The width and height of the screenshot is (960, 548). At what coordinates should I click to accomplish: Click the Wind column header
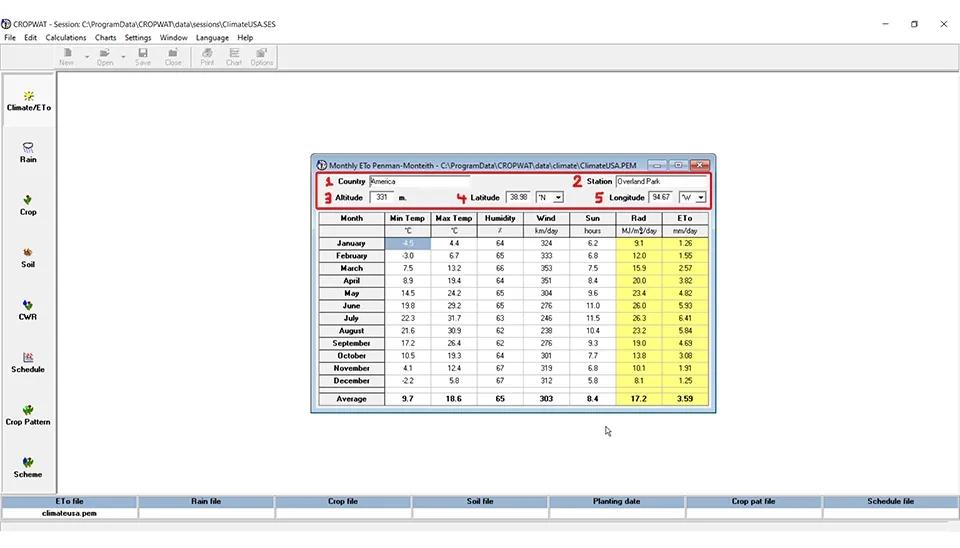point(546,219)
